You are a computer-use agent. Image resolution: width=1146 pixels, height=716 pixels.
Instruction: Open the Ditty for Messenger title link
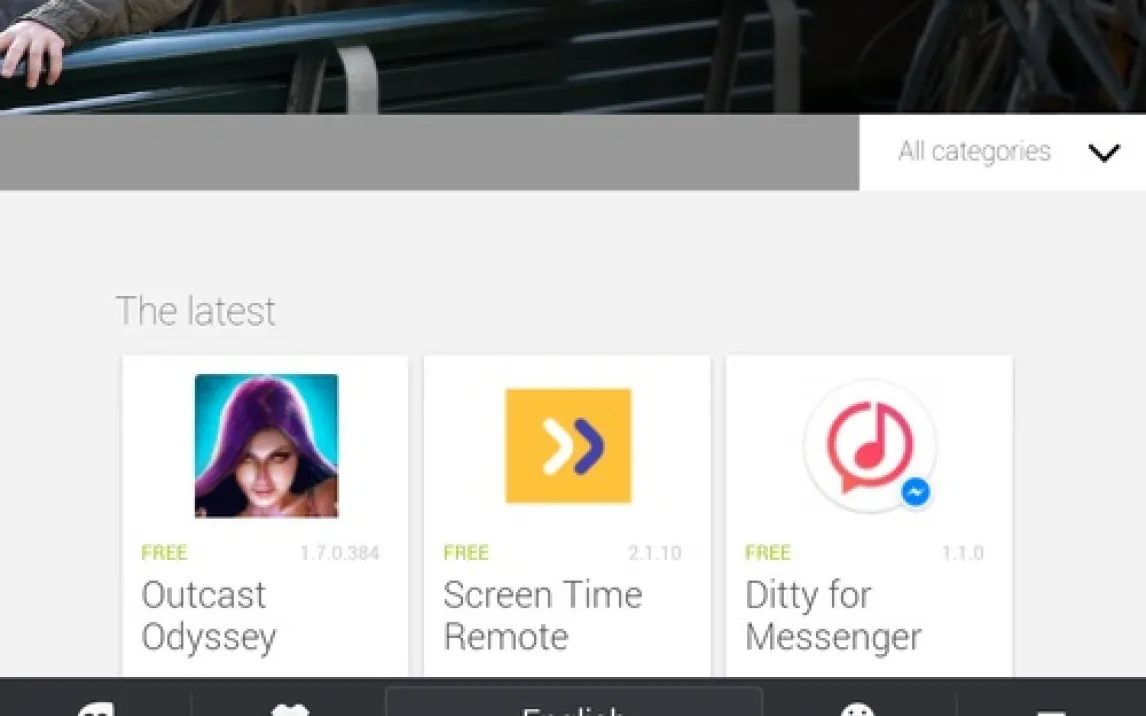click(x=832, y=615)
